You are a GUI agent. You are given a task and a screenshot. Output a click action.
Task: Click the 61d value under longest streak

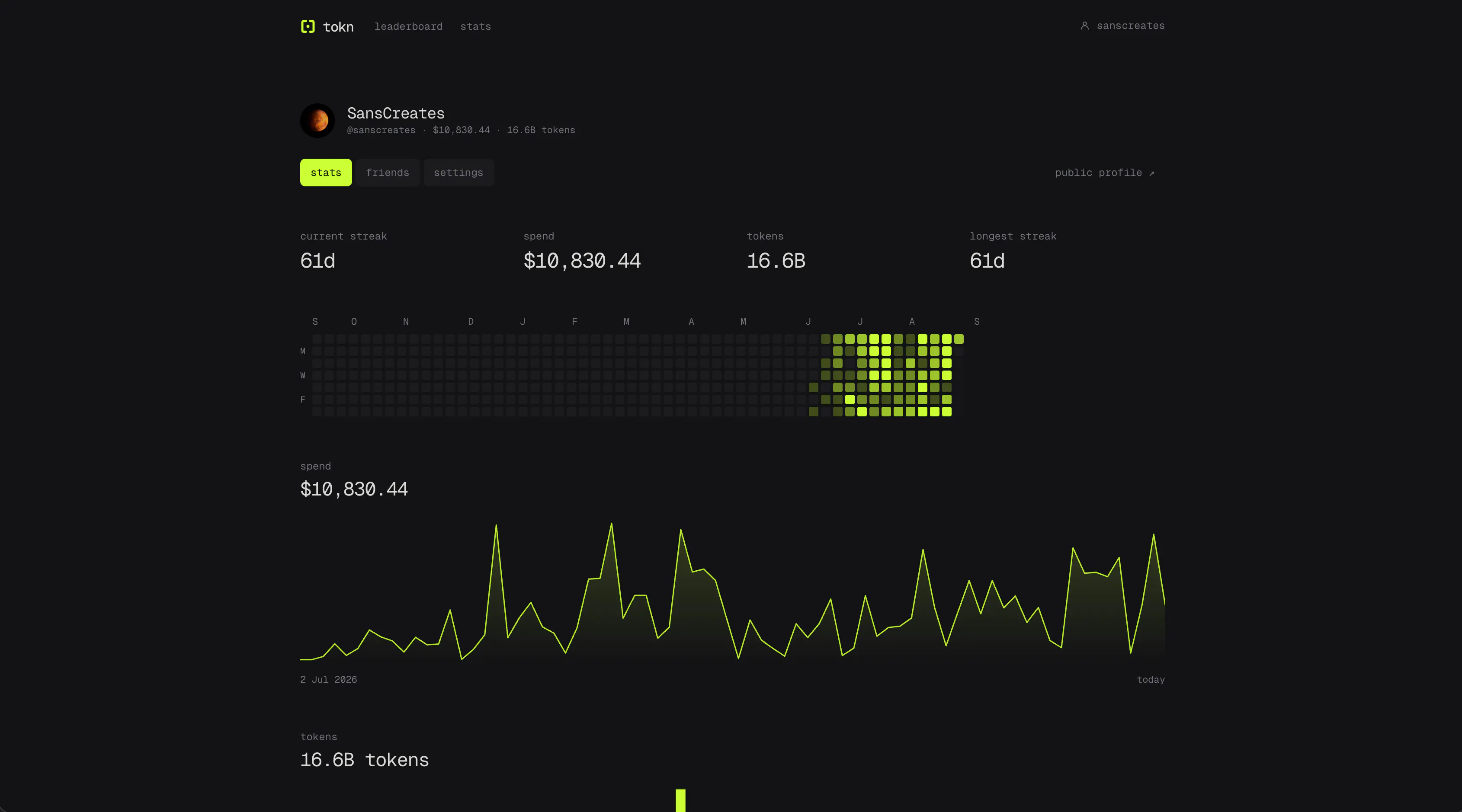[987, 260]
